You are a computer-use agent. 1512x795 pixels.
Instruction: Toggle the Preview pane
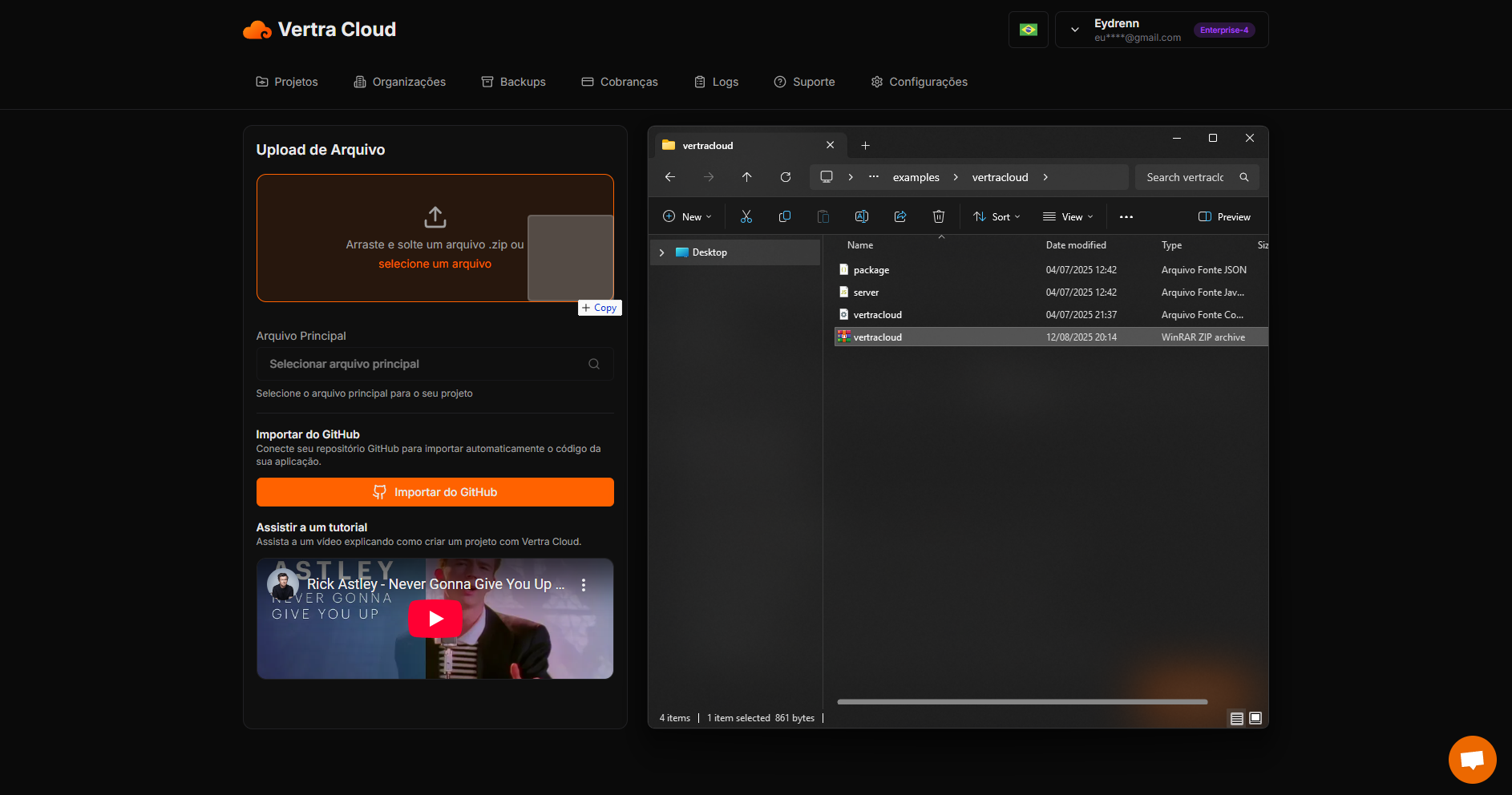(1223, 216)
